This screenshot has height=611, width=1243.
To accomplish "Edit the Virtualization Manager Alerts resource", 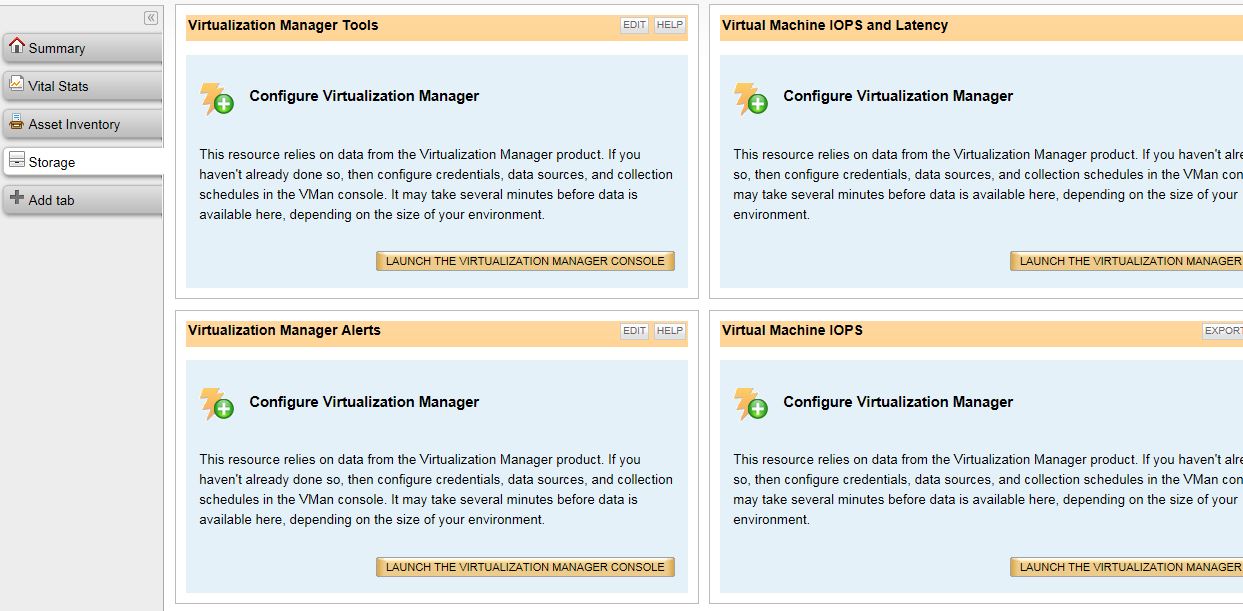I will click(634, 331).
